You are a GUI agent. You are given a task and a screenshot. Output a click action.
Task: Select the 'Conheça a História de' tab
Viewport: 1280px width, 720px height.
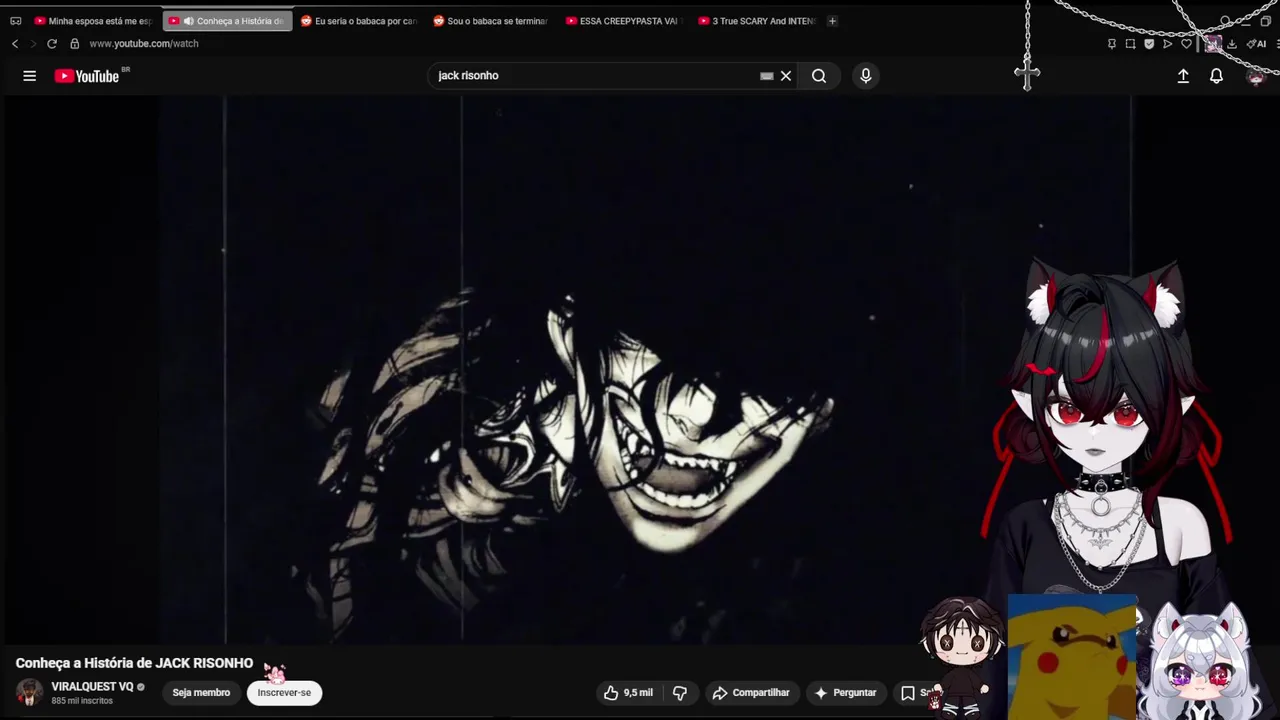(x=227, y=21)
